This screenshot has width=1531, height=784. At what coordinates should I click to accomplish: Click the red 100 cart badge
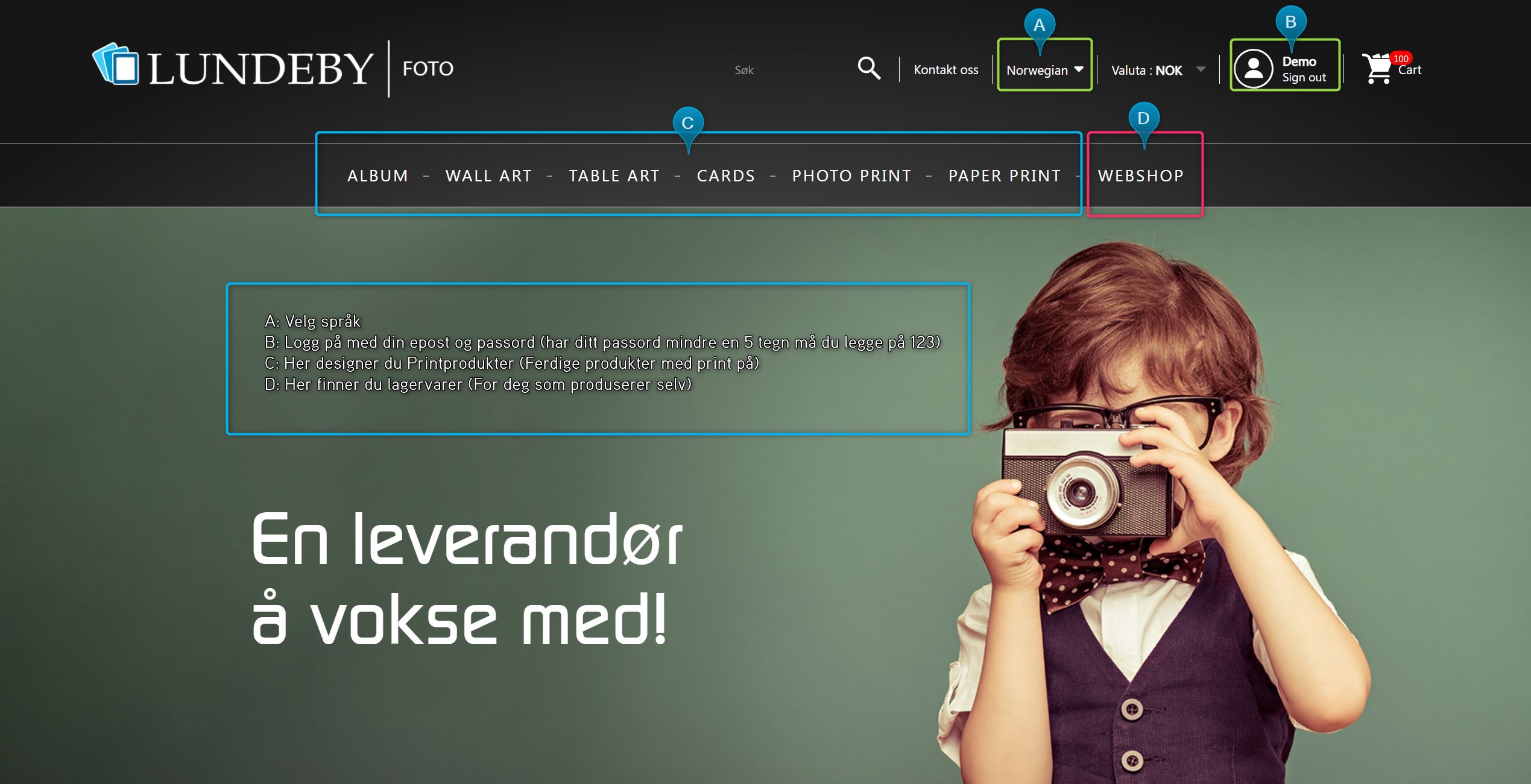(1400, 58)
